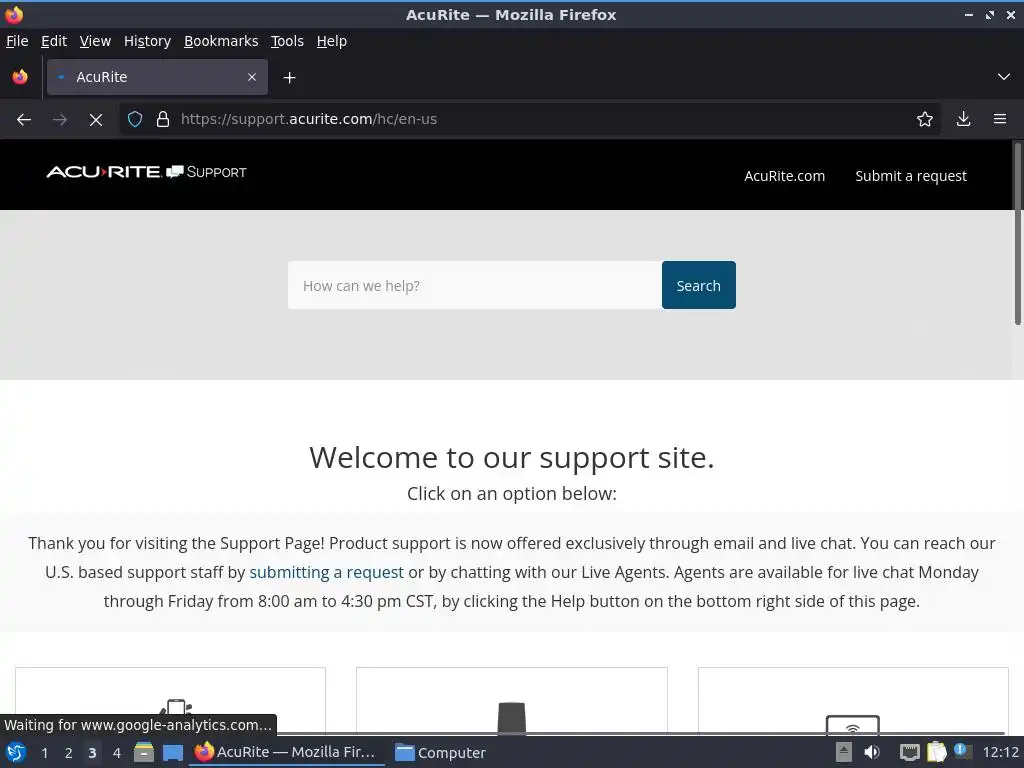Switch to the Computer taskbar window

coord(441,752)
